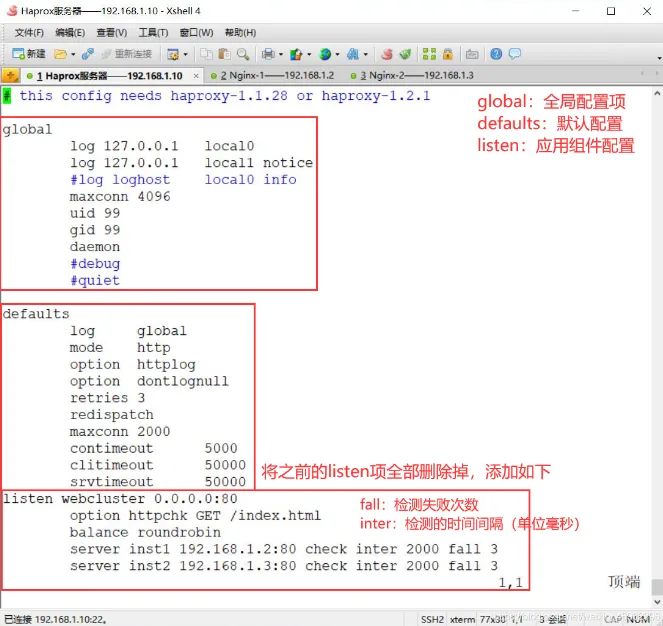This screenshot has width=663, height=626.
Task: Open the session Properties icon
Action: pyautogui.click(x=173, y=54)
